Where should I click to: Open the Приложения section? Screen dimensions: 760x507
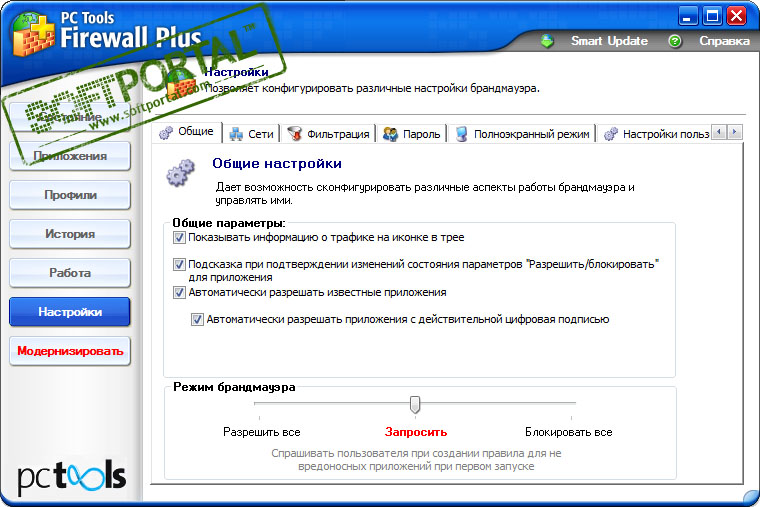pos(70,156)
